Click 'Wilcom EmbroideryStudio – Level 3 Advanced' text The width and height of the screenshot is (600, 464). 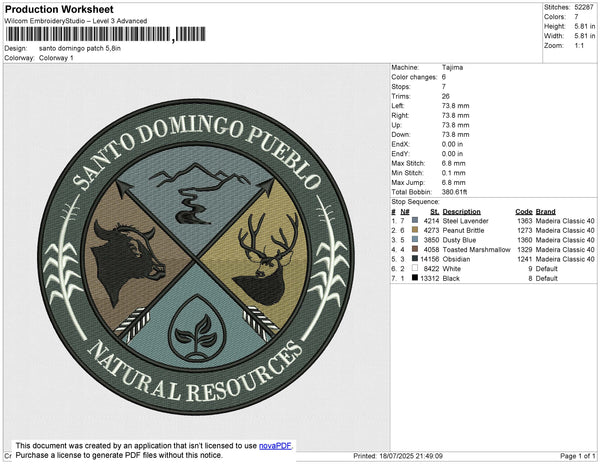[x=76, y=21]
